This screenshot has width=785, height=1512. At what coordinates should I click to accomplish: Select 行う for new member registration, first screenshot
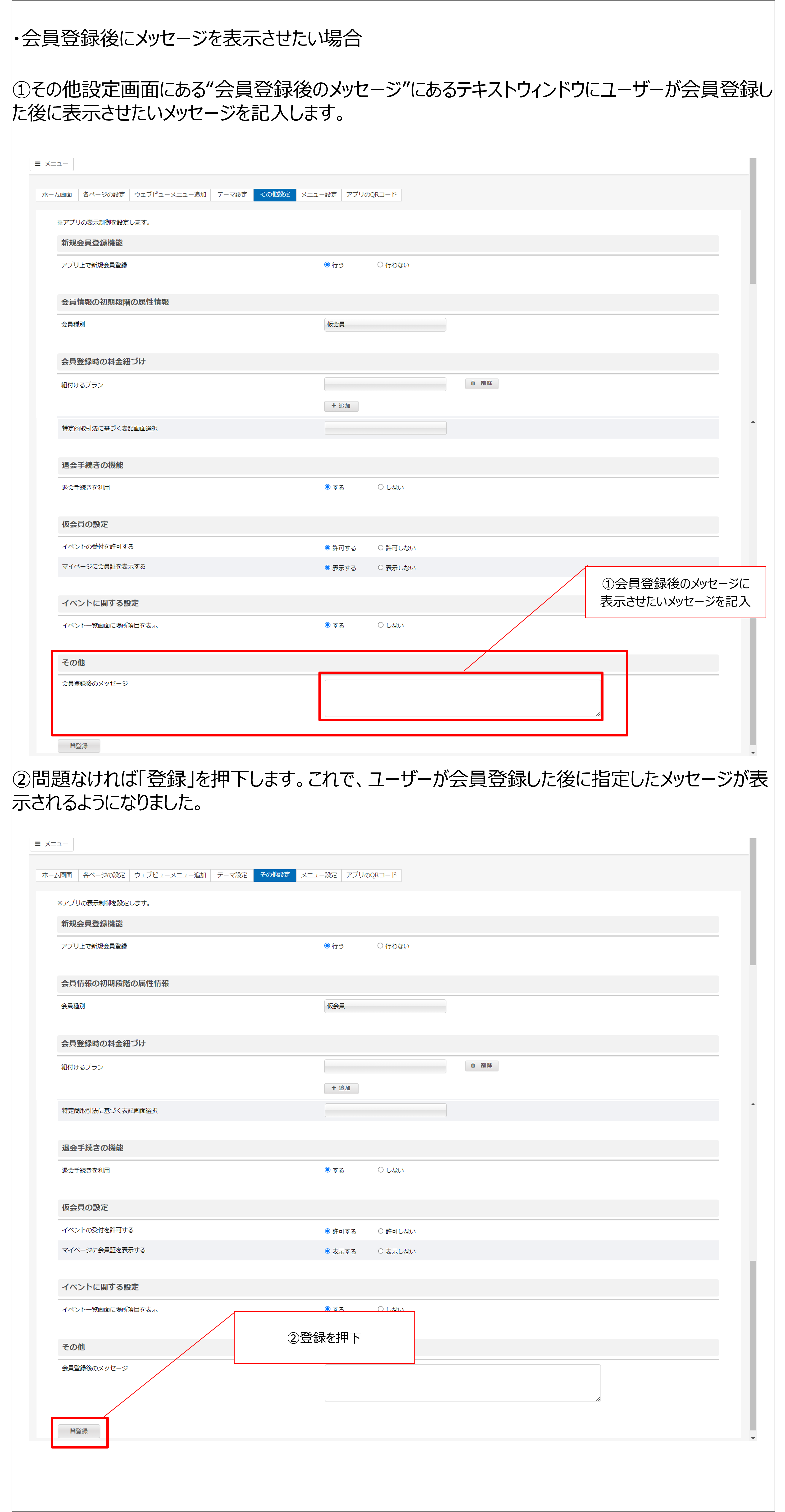pos(327,265)
